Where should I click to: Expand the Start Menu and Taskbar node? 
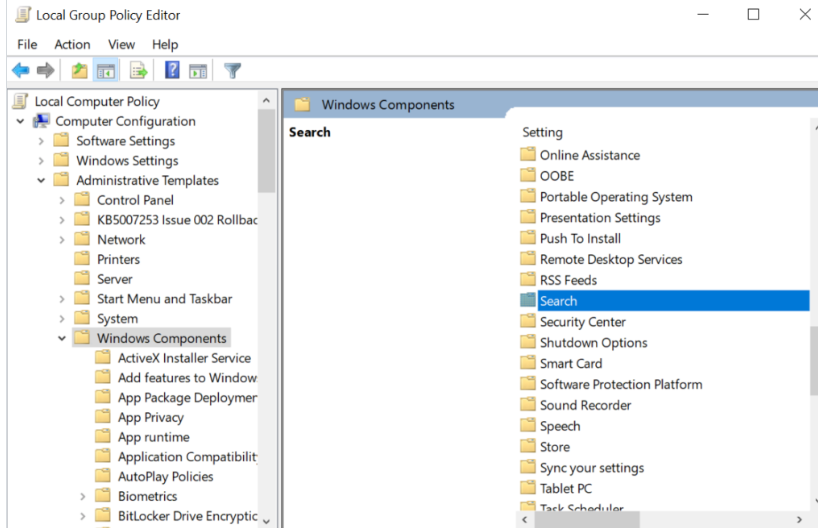click(x=62, y=299)
